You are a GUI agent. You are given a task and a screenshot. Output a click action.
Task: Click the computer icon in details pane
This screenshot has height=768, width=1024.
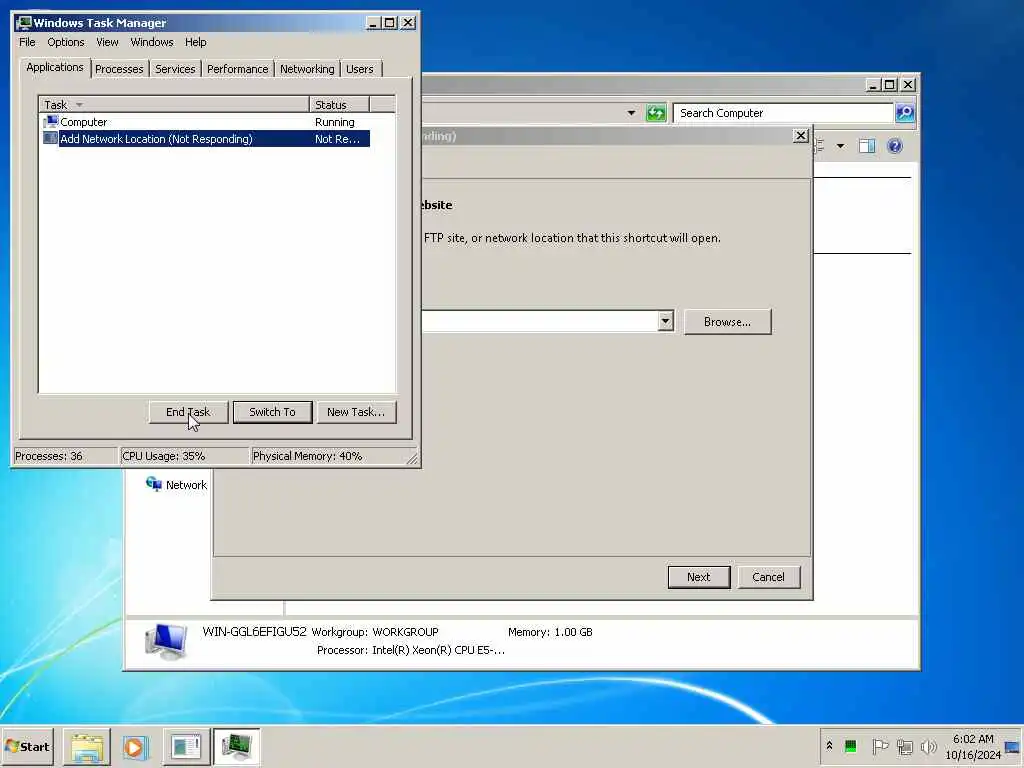coord(167,641)
